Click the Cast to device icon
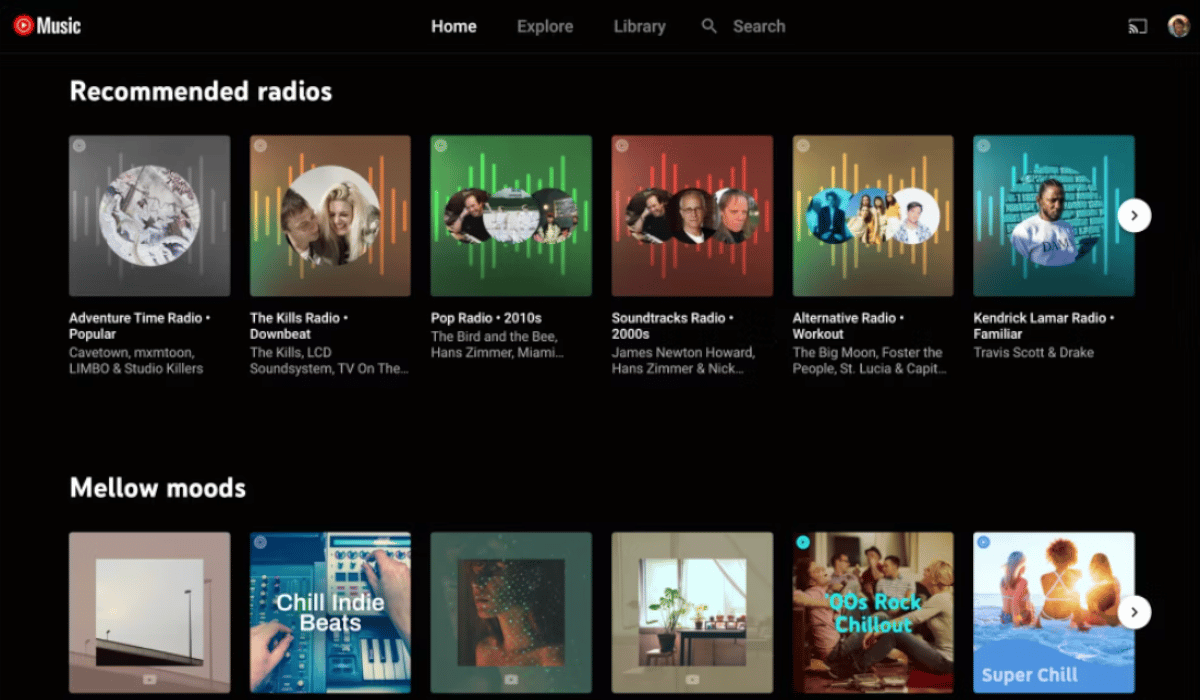This screenshot has height=700, width=1200. [1137, 27]
